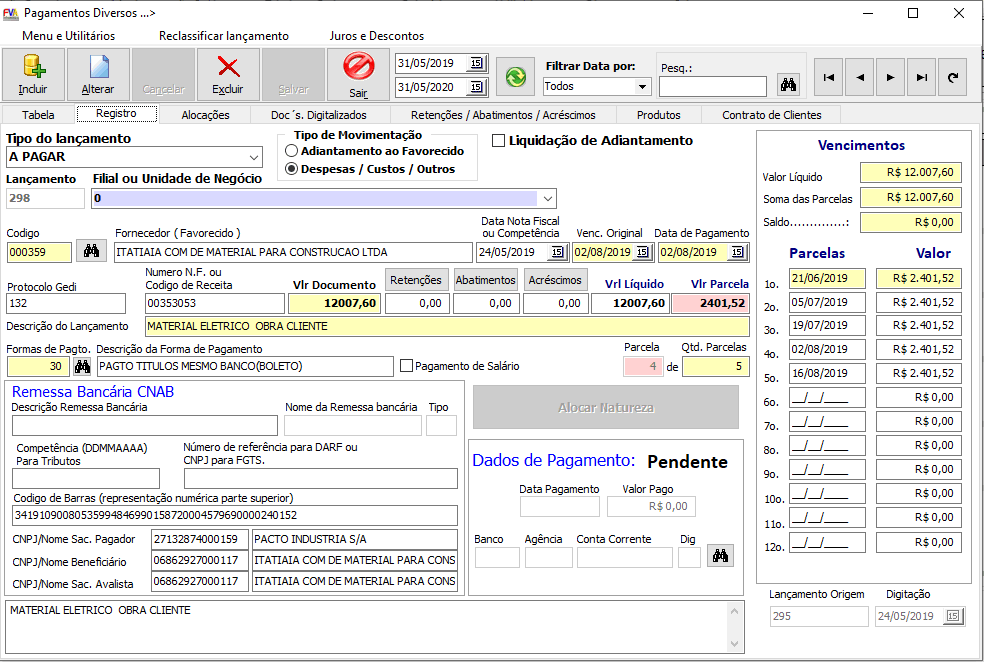
Task: Click the Alterar document icon
Action: pyautogui.click(x=98, y=68)
